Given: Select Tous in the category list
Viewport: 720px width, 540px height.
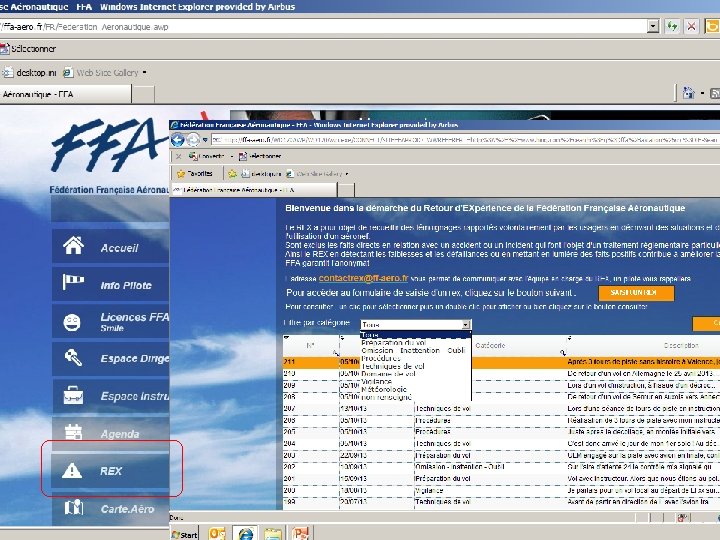Looking at the screenshot, I should pyautogui.click(x=416, y=335).
